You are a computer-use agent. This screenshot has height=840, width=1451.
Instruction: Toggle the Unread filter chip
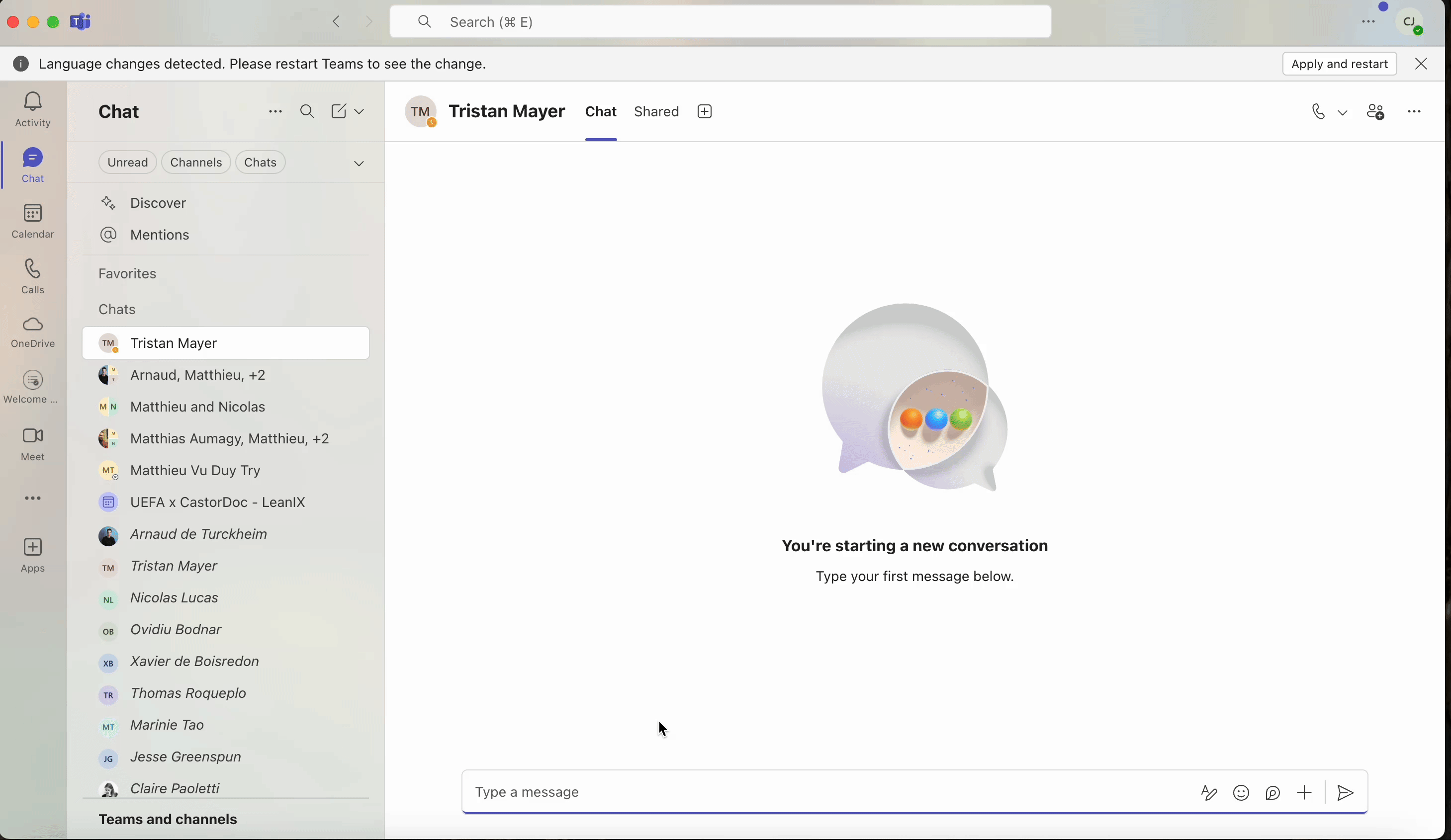coord(127,163)
